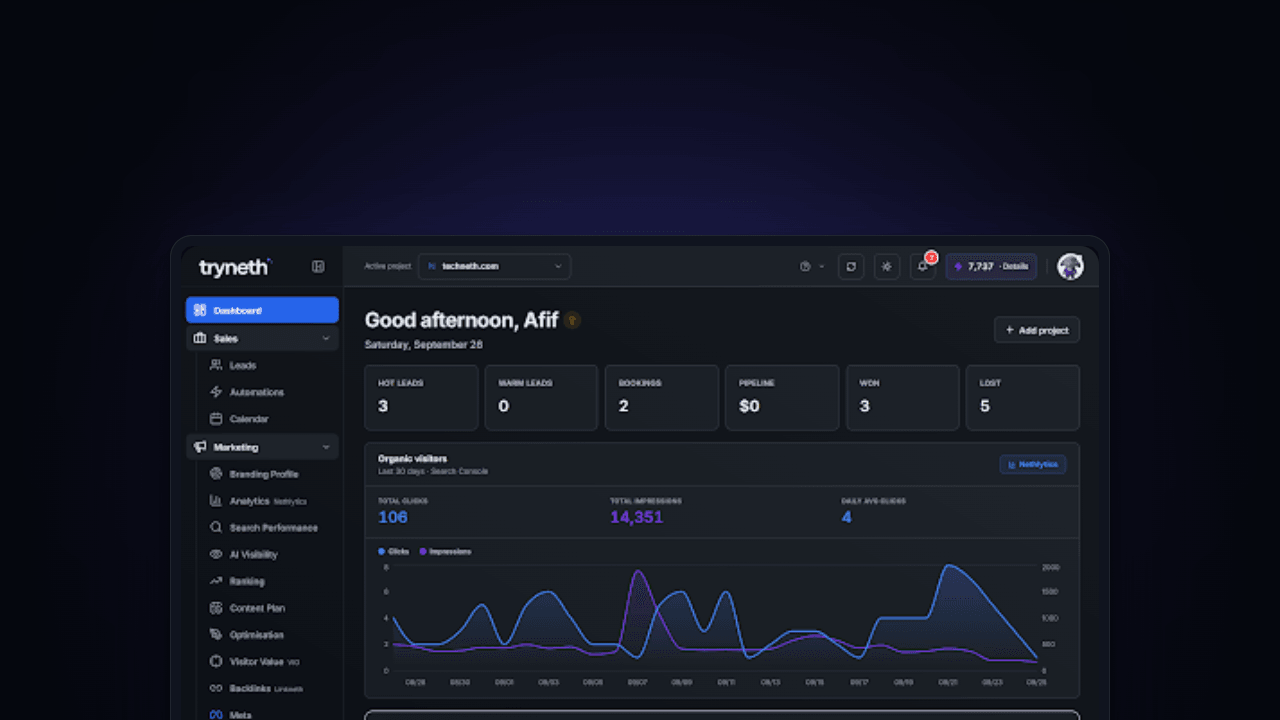Click the Saturday, September 28 date text
Image resolution: width=1280 pixels, height=720 pixels.
pyautogui.click(x=424, y=344)
